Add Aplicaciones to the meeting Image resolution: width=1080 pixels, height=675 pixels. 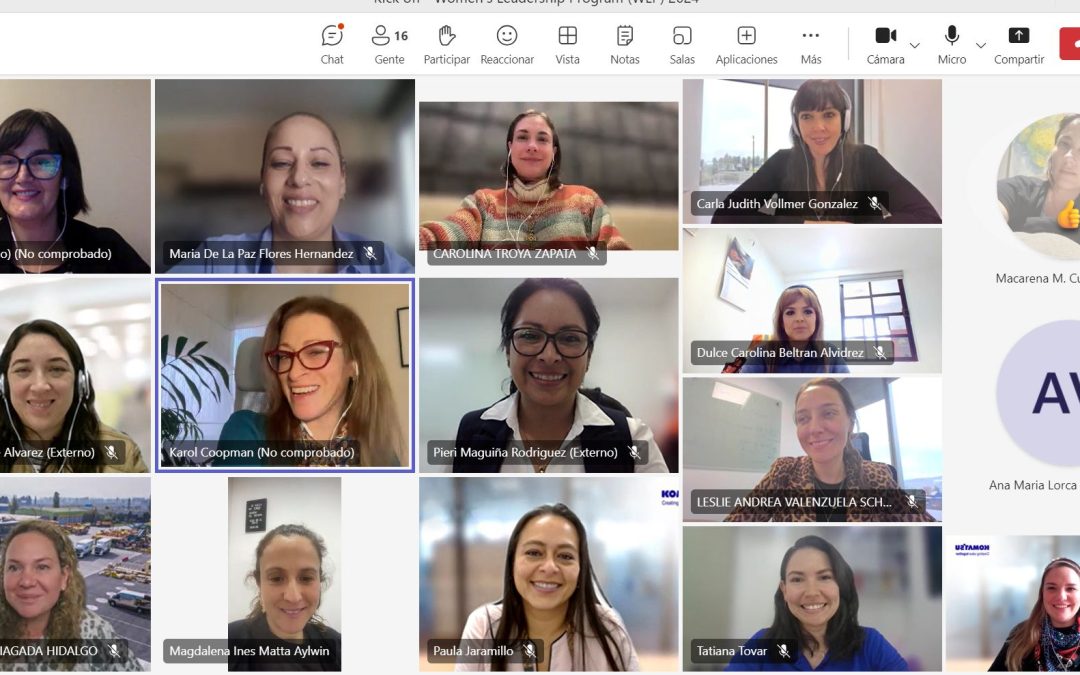point(747,45)
